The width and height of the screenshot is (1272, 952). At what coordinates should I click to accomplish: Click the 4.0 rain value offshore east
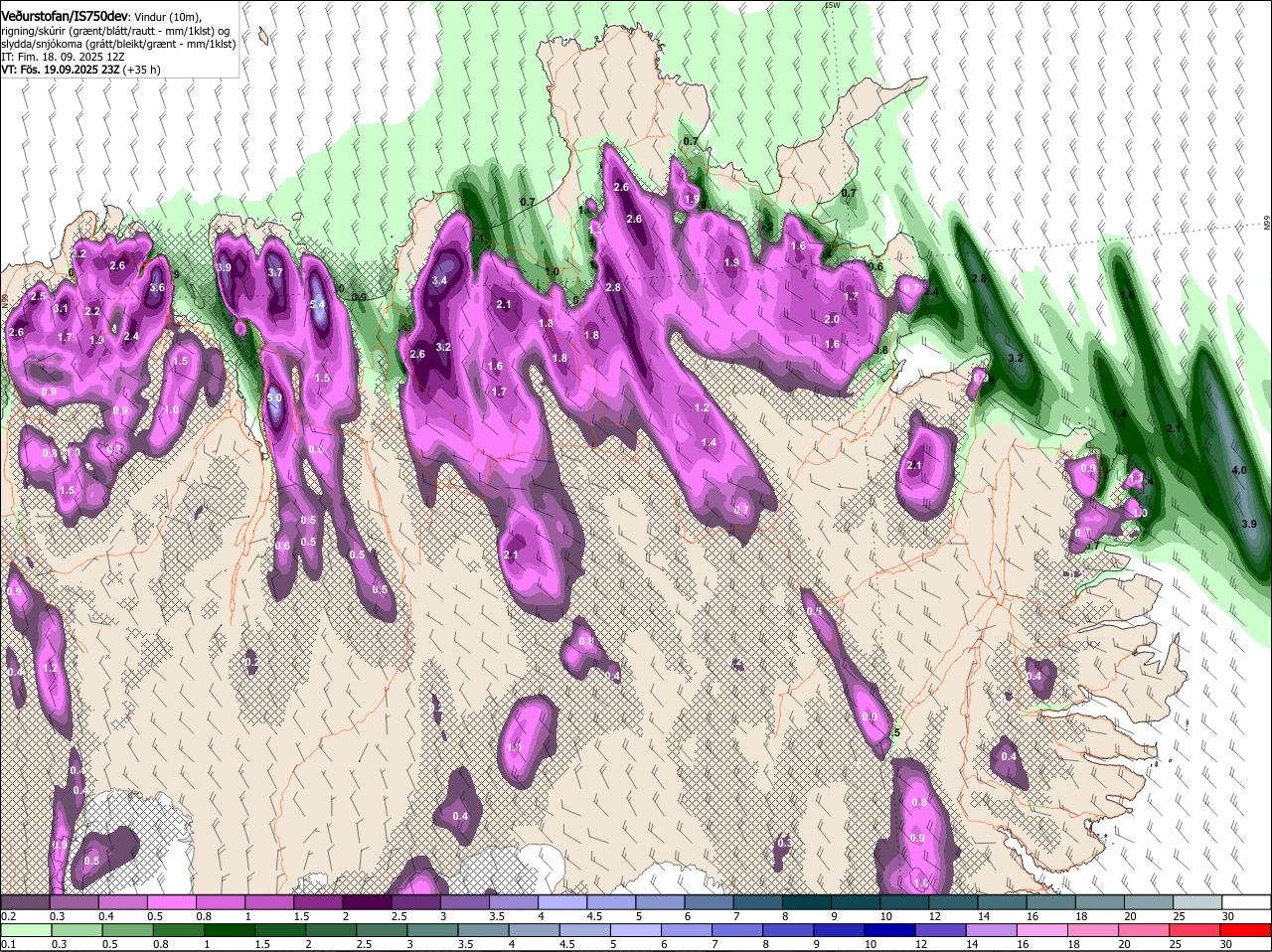tap(1239, 470)
